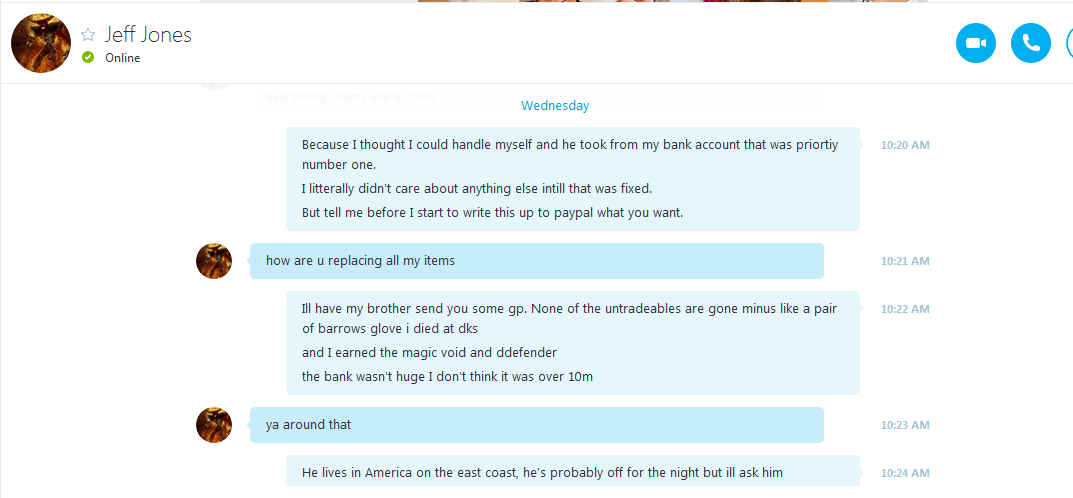Start a video call with Jeff Jones

(x=976, y=43)
